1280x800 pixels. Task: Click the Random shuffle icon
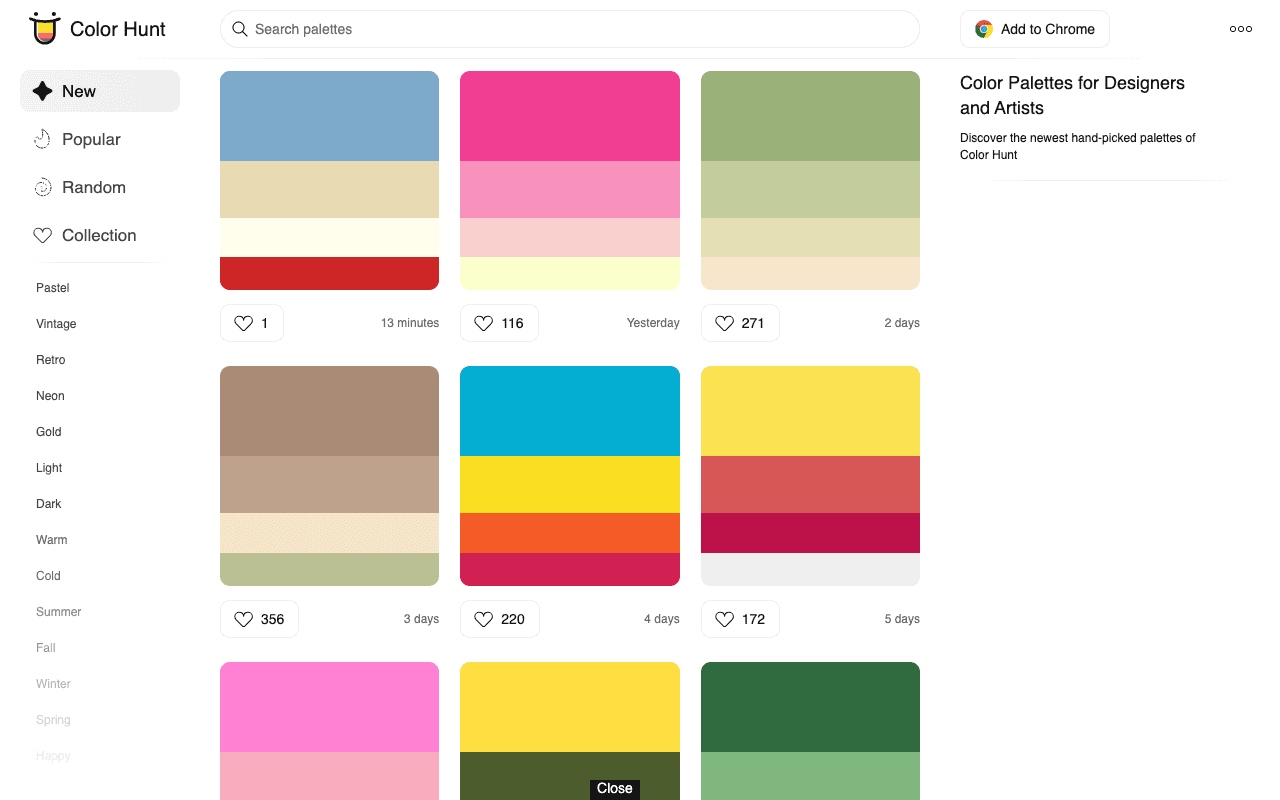pos(42,187)
